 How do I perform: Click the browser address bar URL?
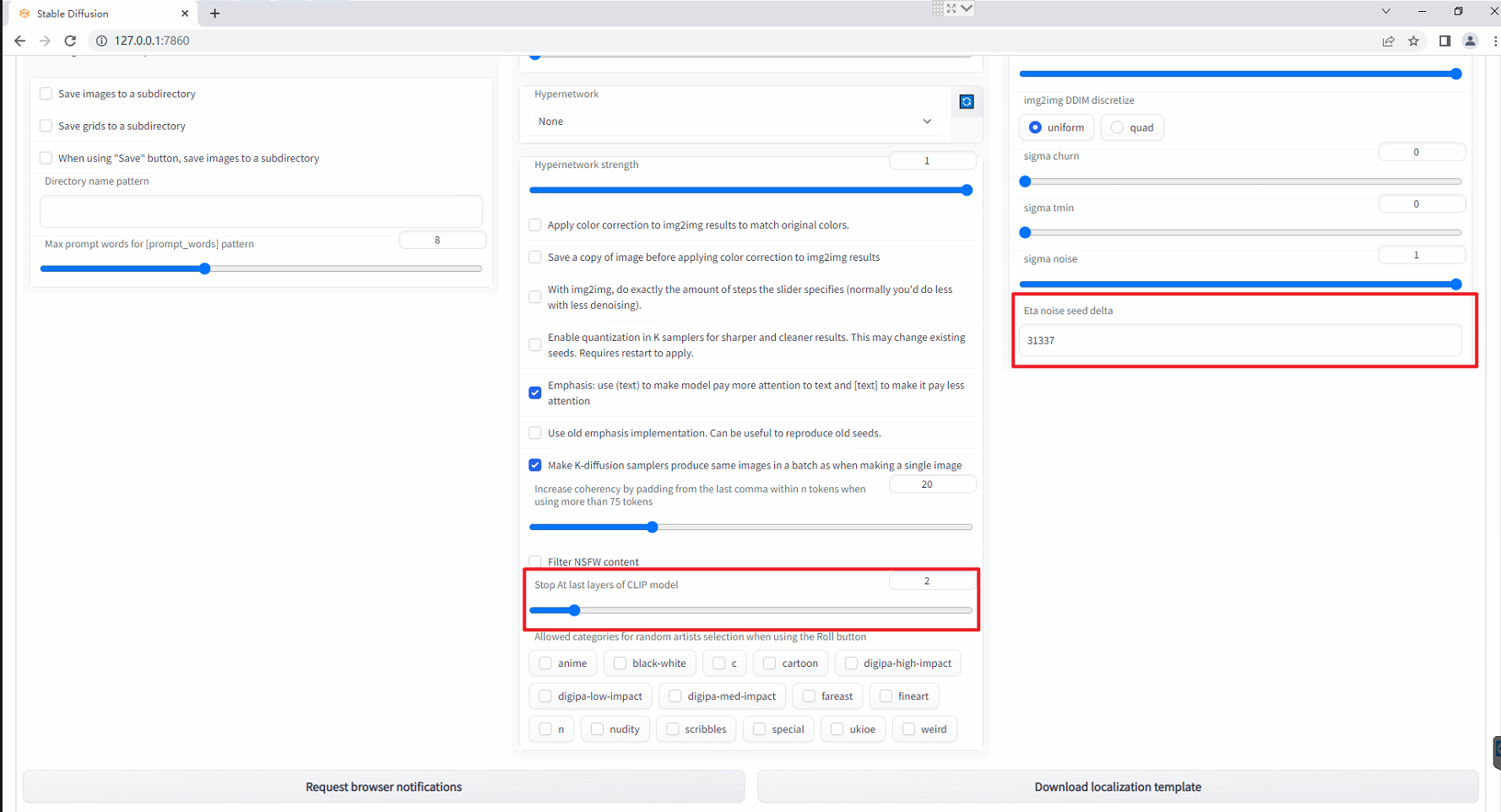click(152, 41)
